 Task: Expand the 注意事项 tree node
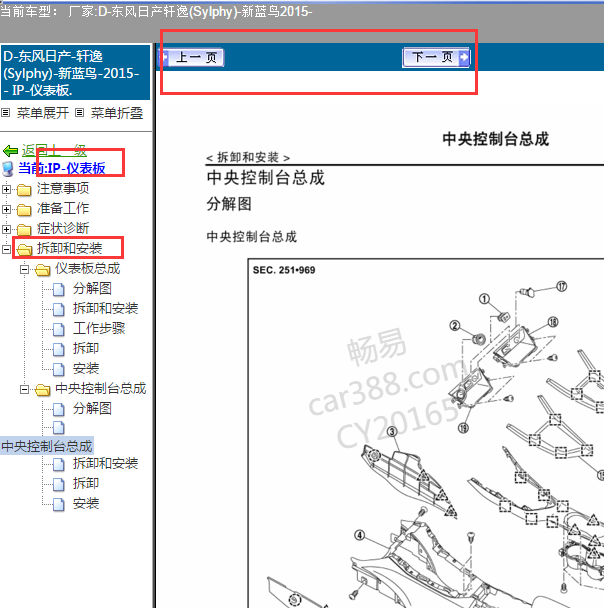(6, 189)
